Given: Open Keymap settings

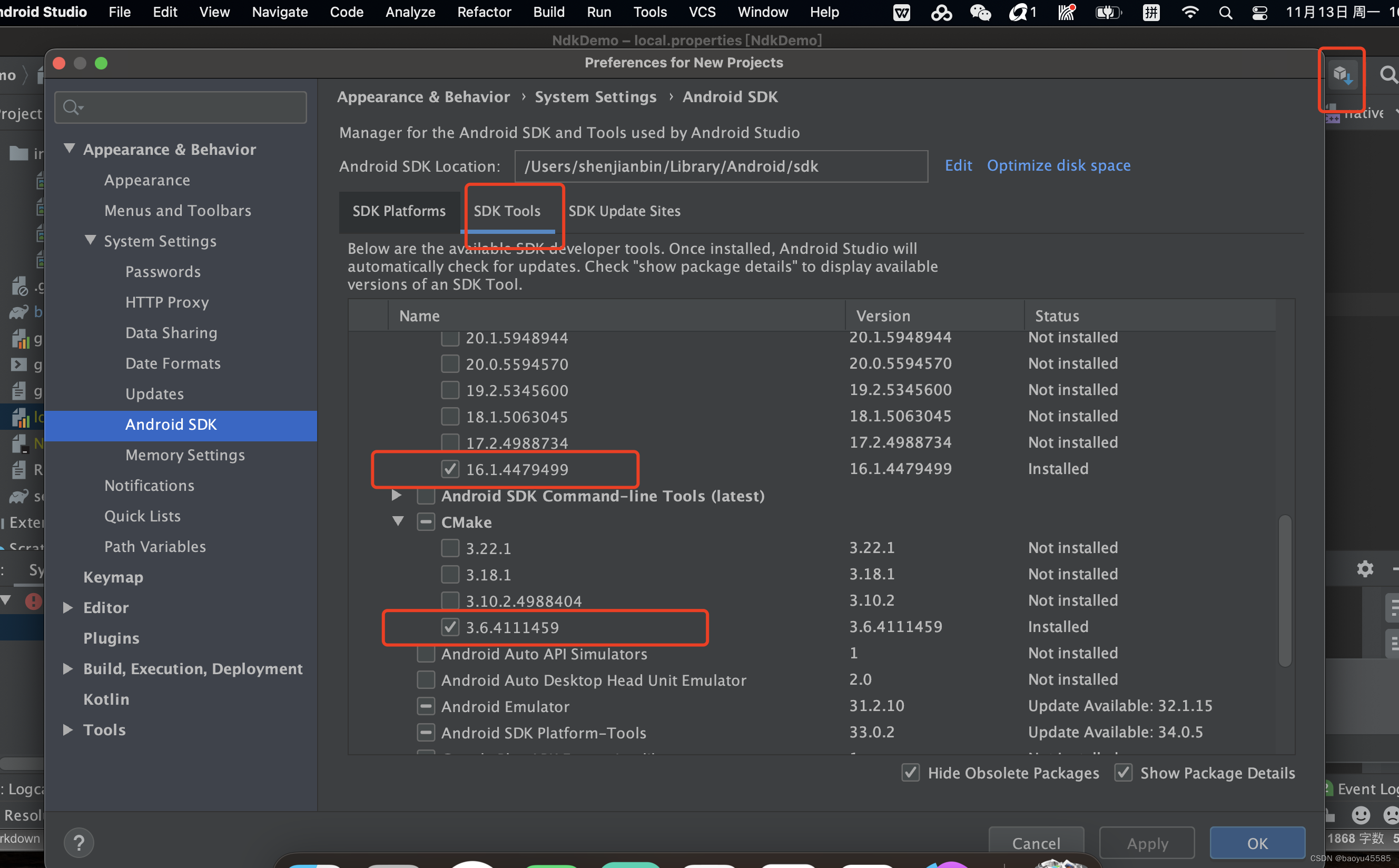Looking at the screenshot, I should [113, 577].
